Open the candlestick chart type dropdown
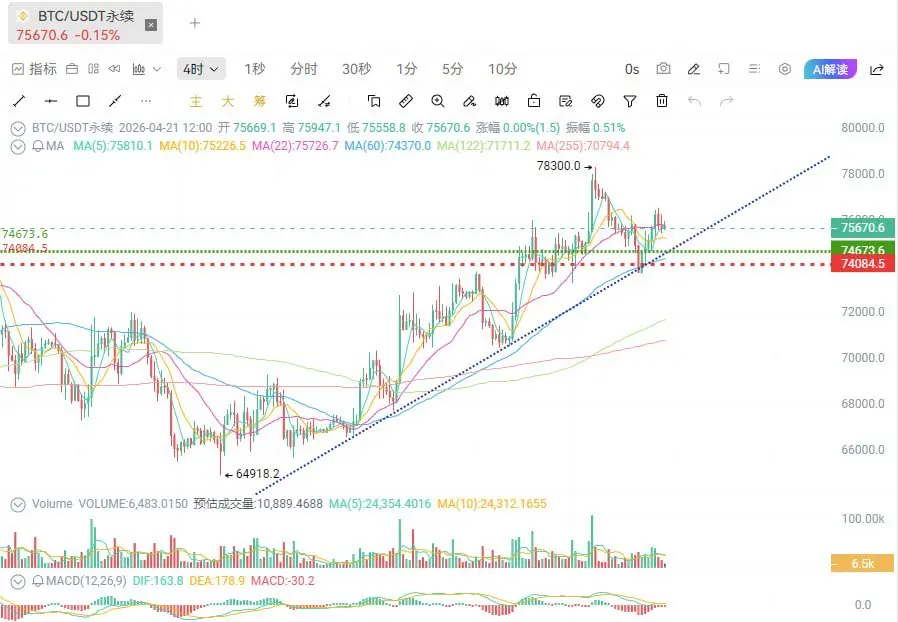Image resolution: width=898 pixels, height=622 pixels. pyautogui.click(x=147, y=69)
